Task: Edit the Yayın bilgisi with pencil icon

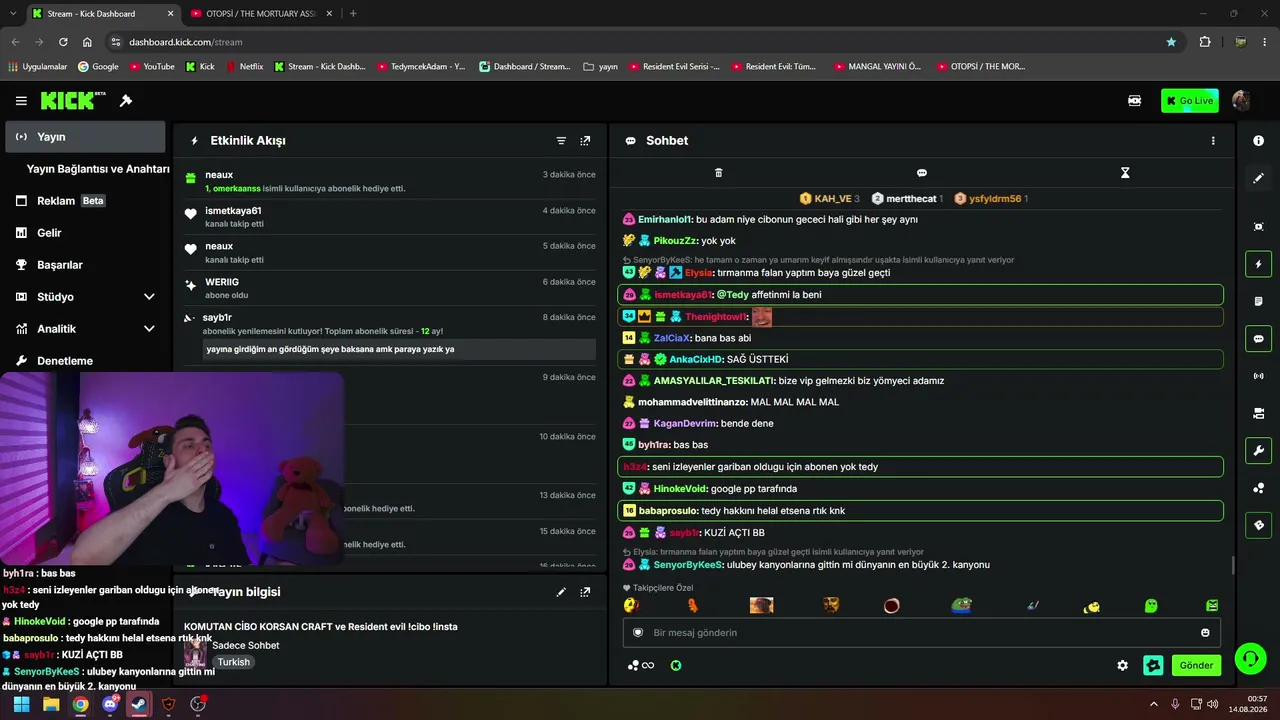Action: (x=561, y=592)
